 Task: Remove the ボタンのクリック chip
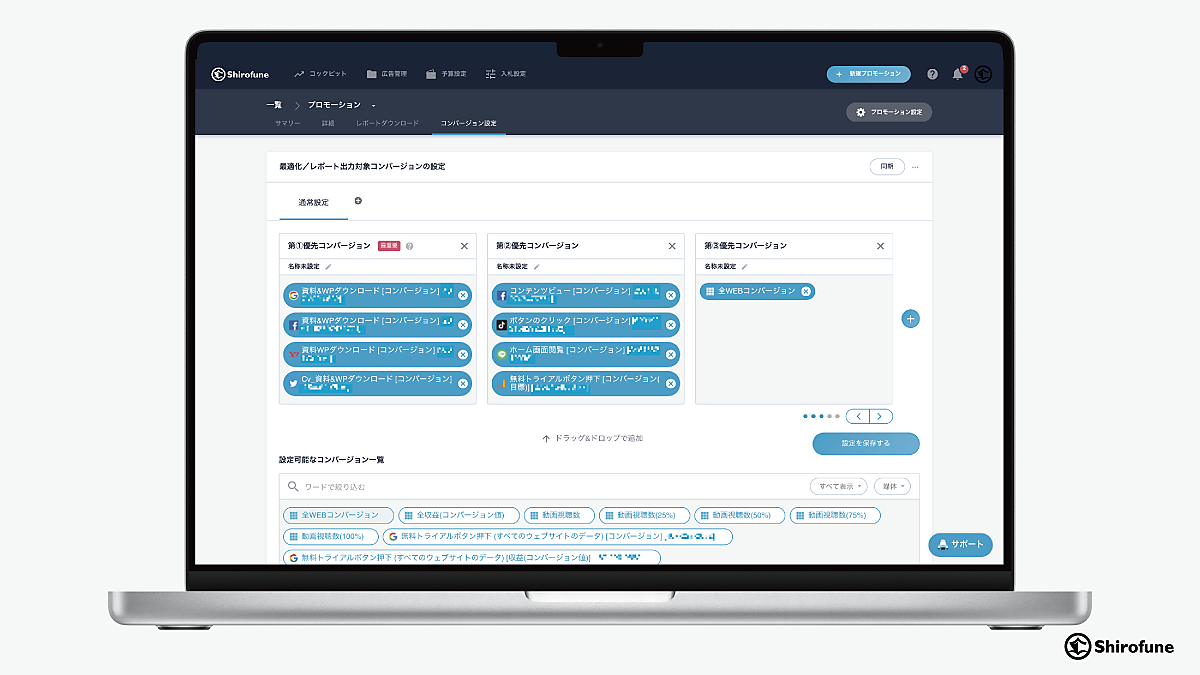click(670, 324)
